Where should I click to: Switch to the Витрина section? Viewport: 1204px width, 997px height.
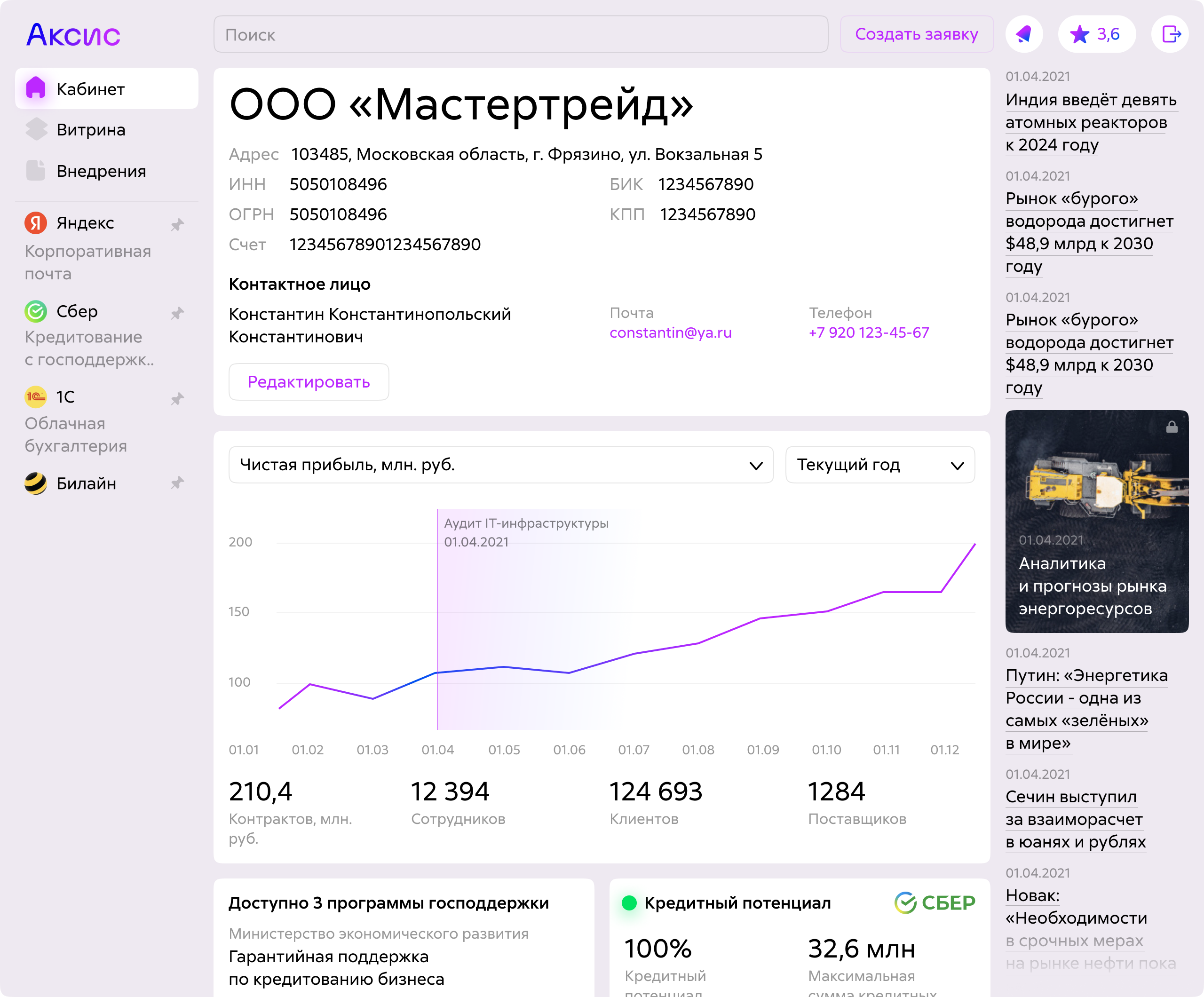pyautogui.click(x=91, y=130)
